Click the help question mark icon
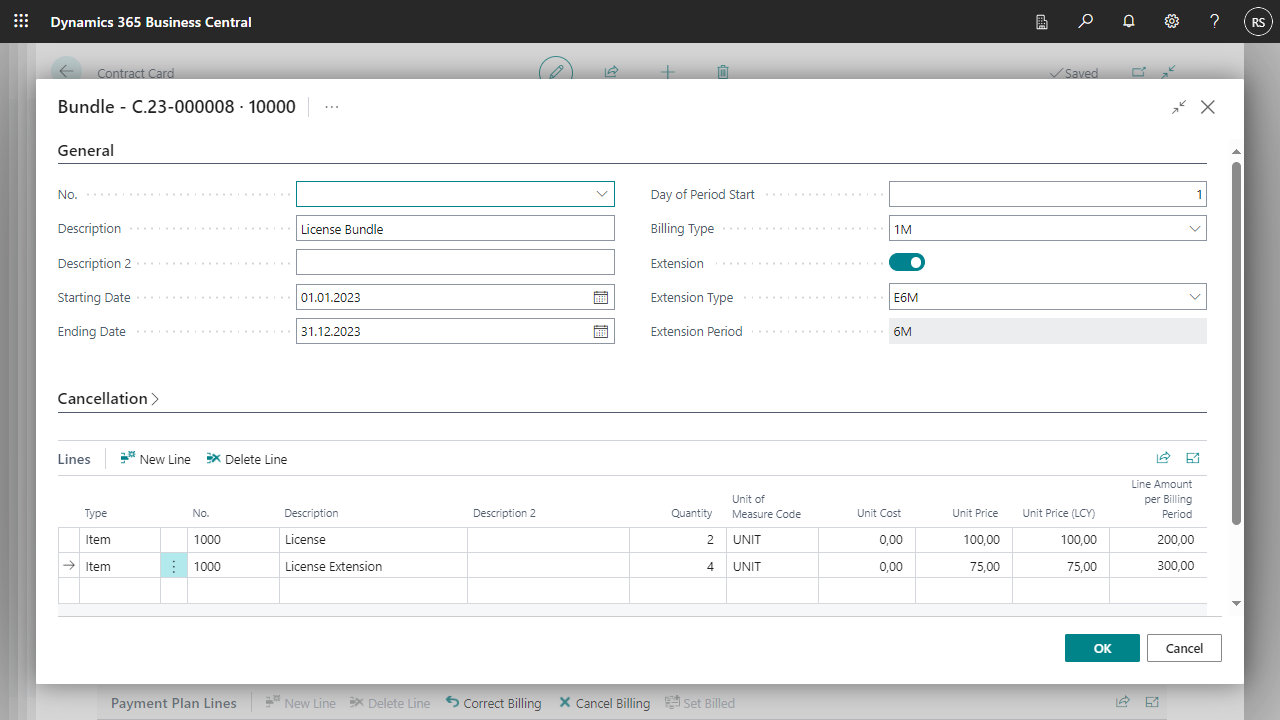The image size is (1280, 720). (x=1214, y=21)
